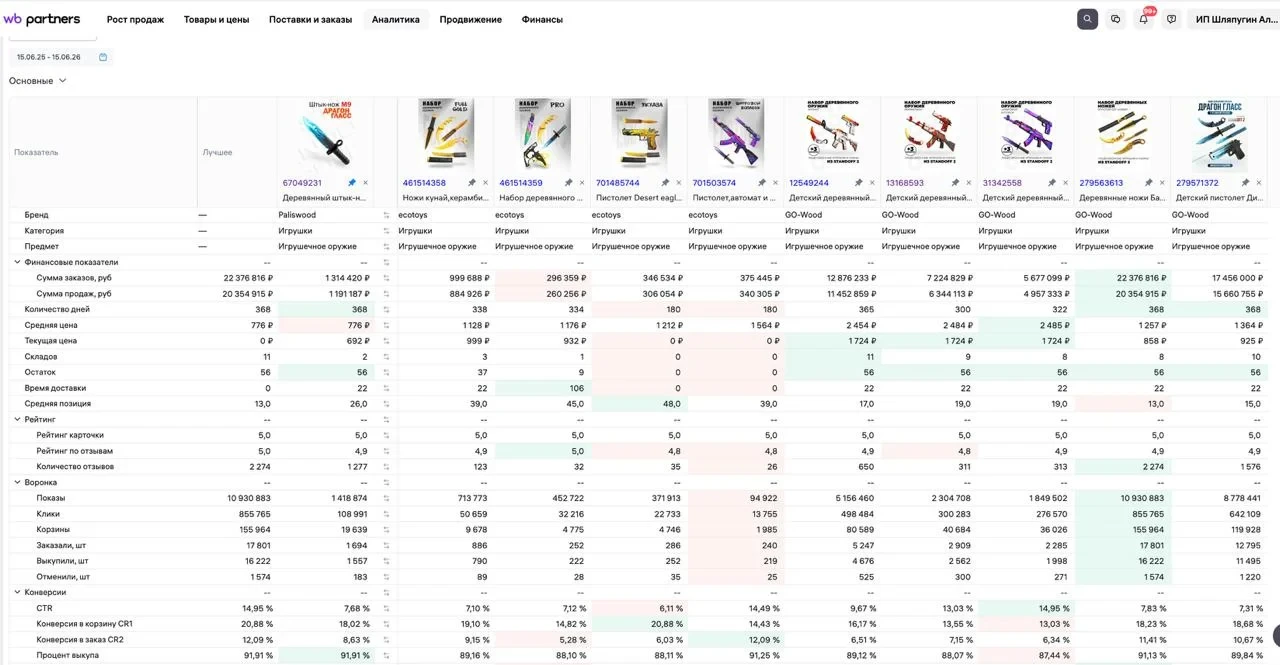The height and width of the screenshot is (665, 1280).
Task: Open the help question mark icon
Action: (x=1172, y=19)
